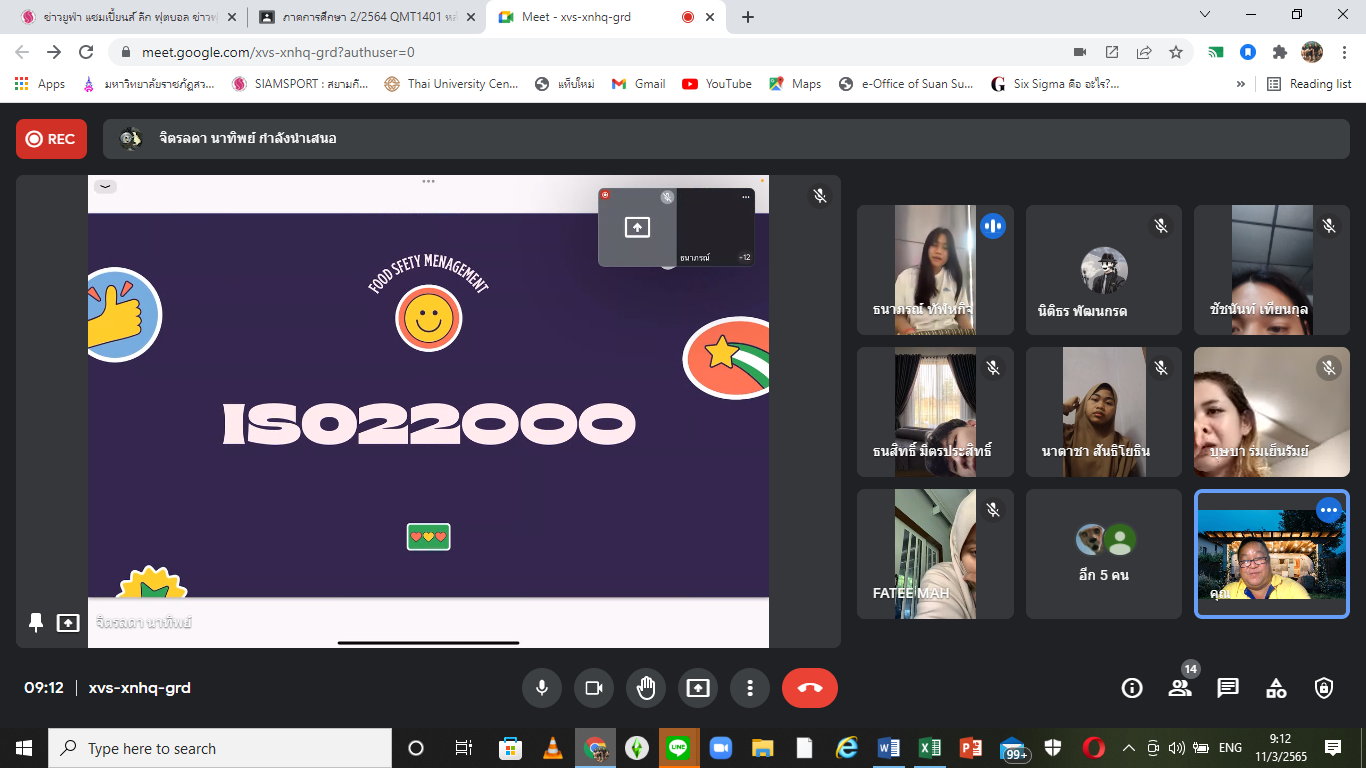1366x768 pixels.
Task: Raise hand in the meeting
Action: (646, 688)
